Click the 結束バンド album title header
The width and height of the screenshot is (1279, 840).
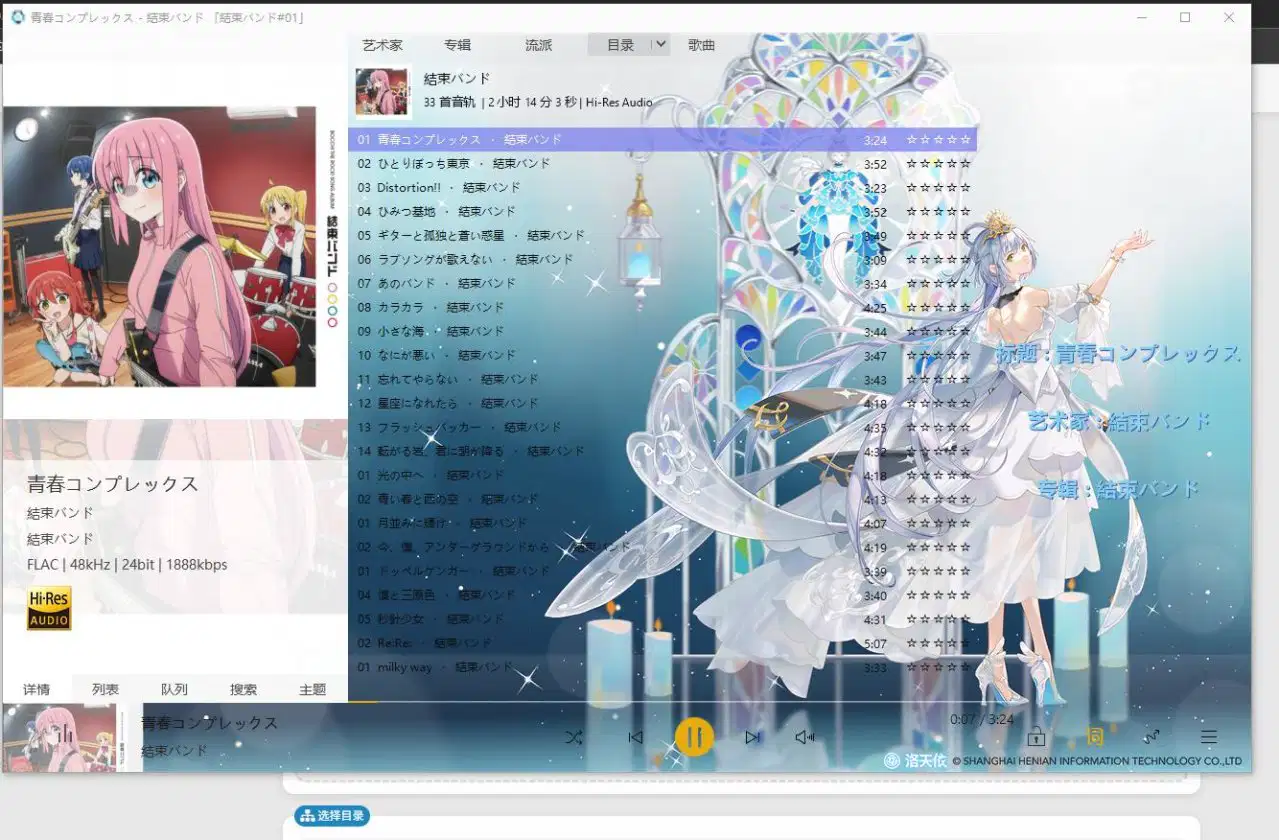tap(456, 79)
